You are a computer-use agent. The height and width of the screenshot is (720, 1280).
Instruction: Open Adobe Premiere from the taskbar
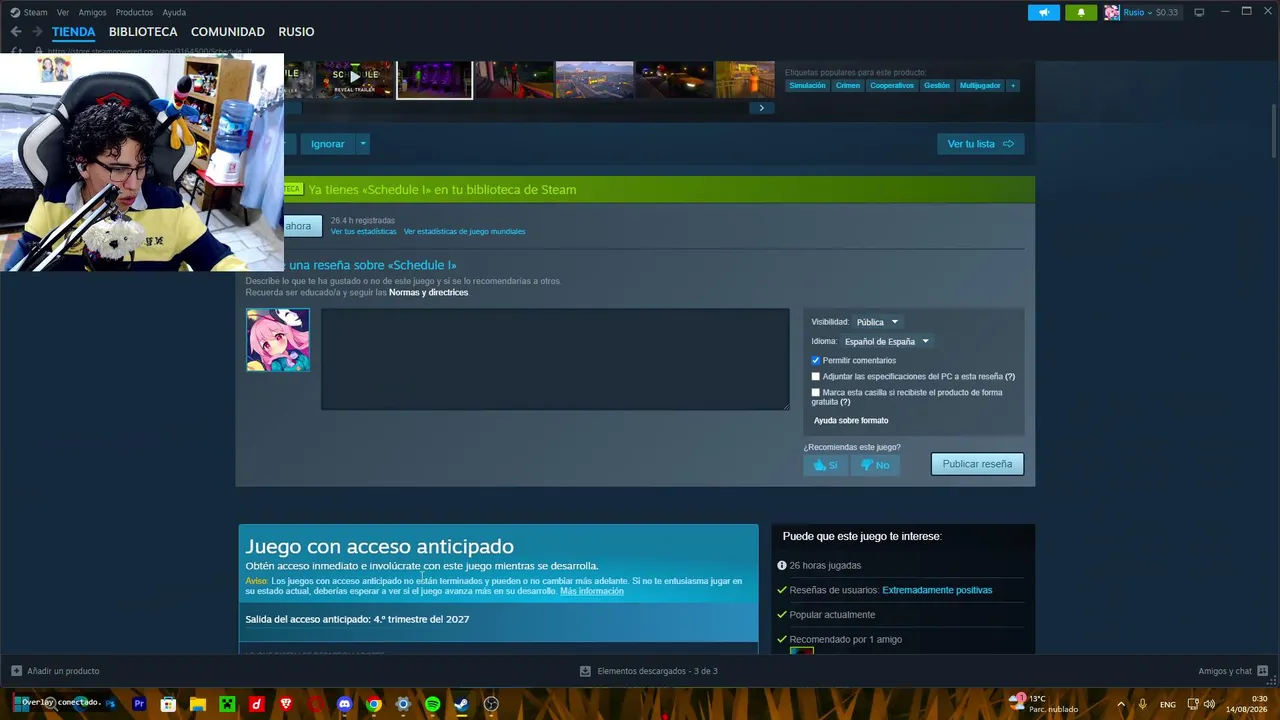(x=139, y=704)
